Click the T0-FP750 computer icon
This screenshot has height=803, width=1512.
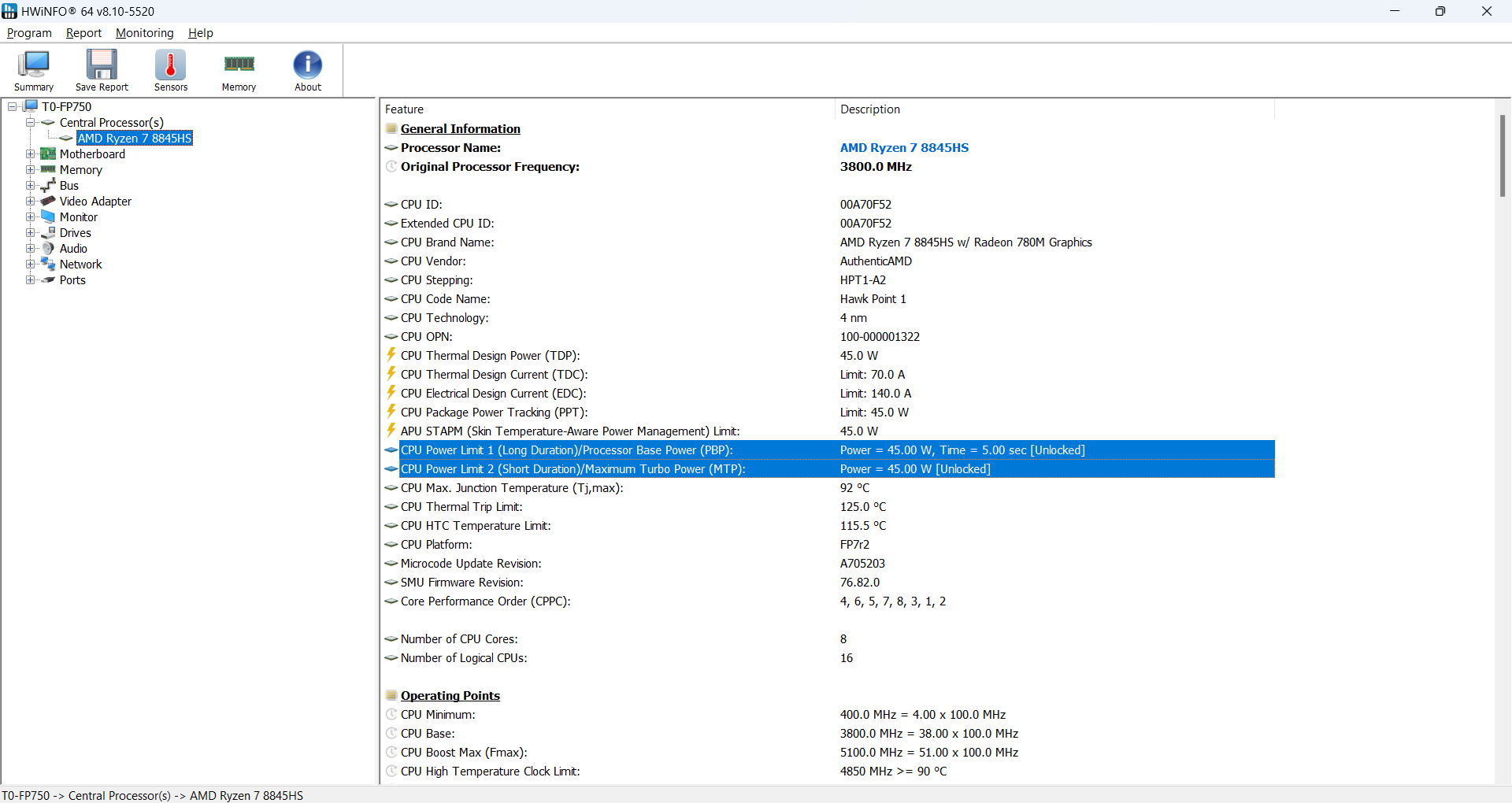tap(31, 106)
